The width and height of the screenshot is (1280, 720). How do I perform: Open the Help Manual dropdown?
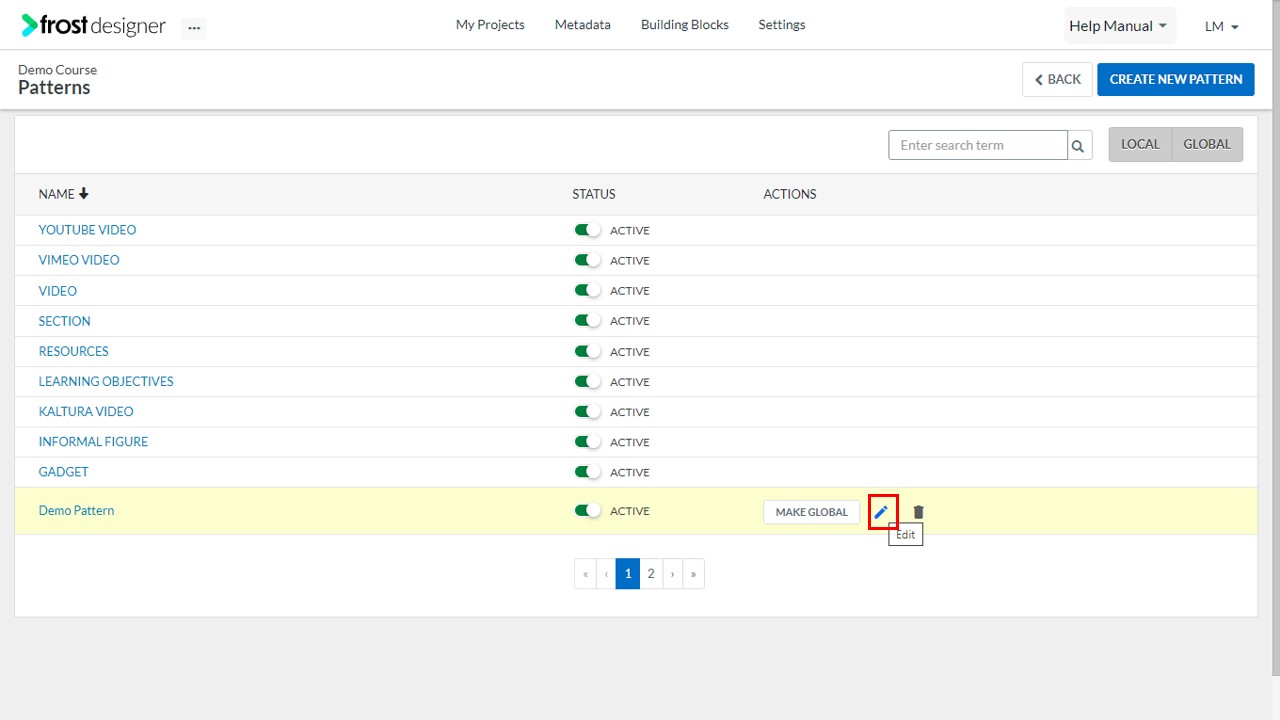pyautogui.click(x=1118, y=26)
